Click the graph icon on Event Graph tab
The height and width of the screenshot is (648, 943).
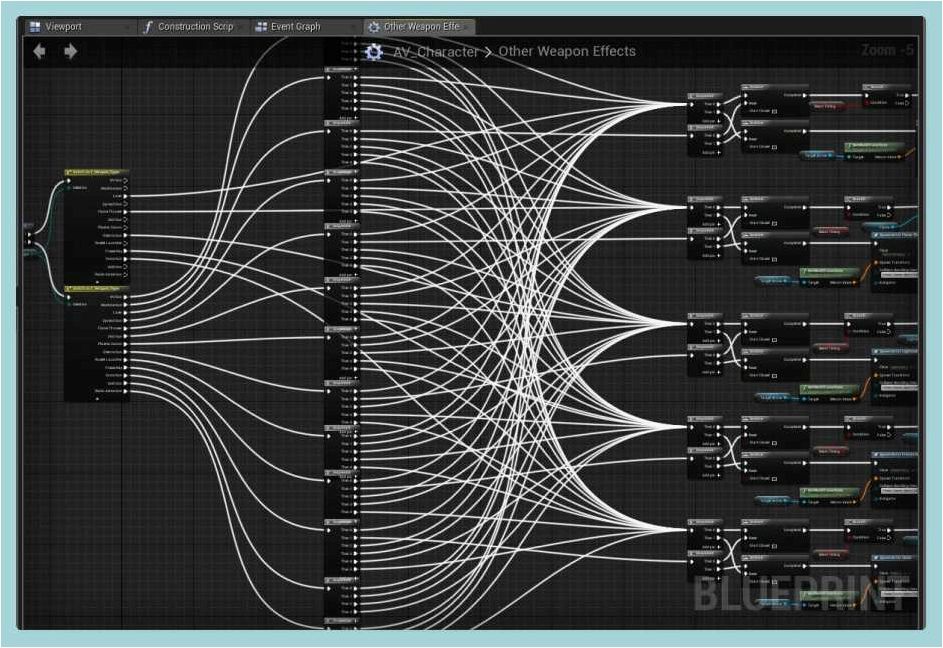261,26
